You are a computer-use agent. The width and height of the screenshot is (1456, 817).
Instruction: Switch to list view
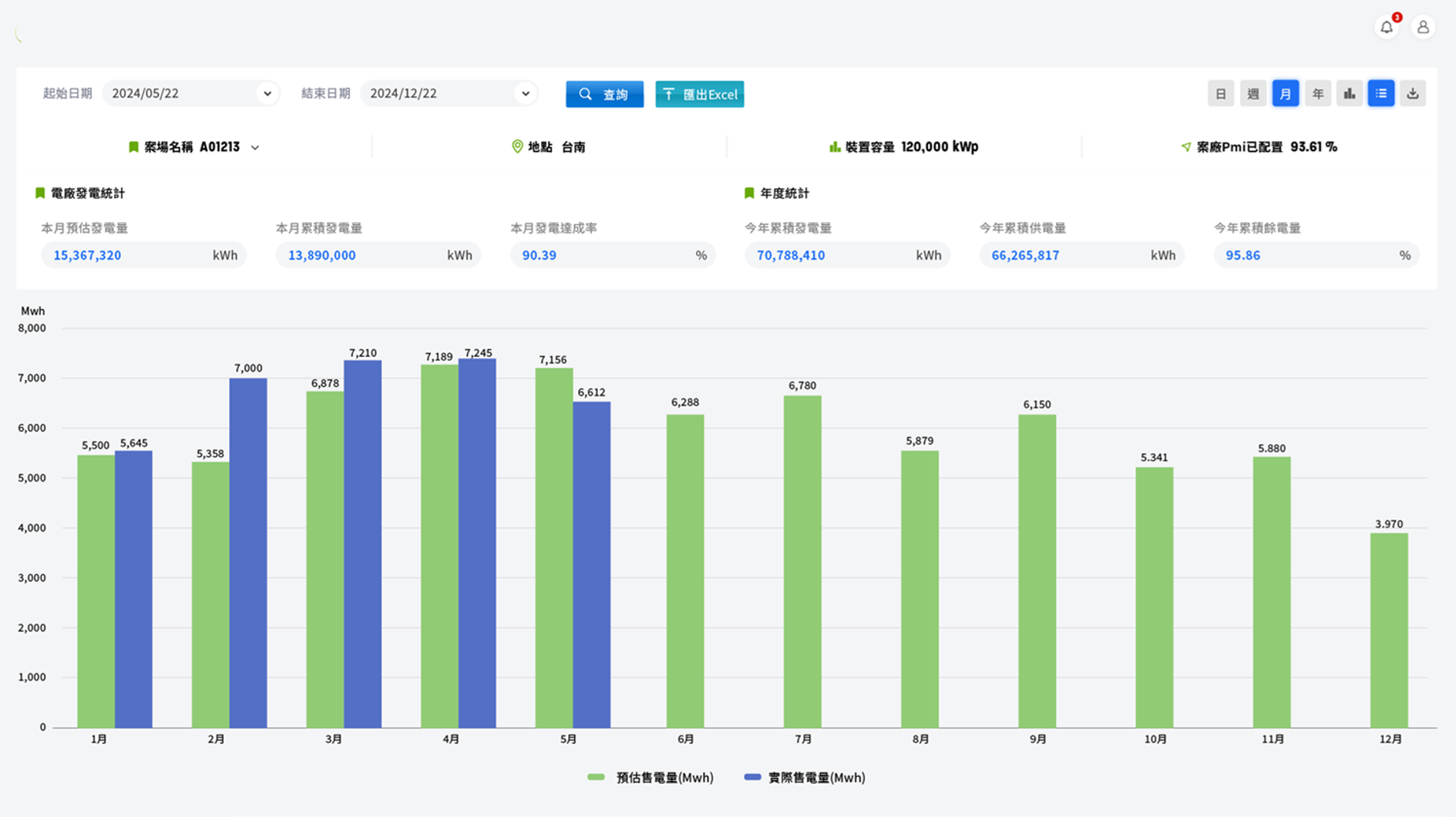pyautogui.click(x=1380, y=94)
